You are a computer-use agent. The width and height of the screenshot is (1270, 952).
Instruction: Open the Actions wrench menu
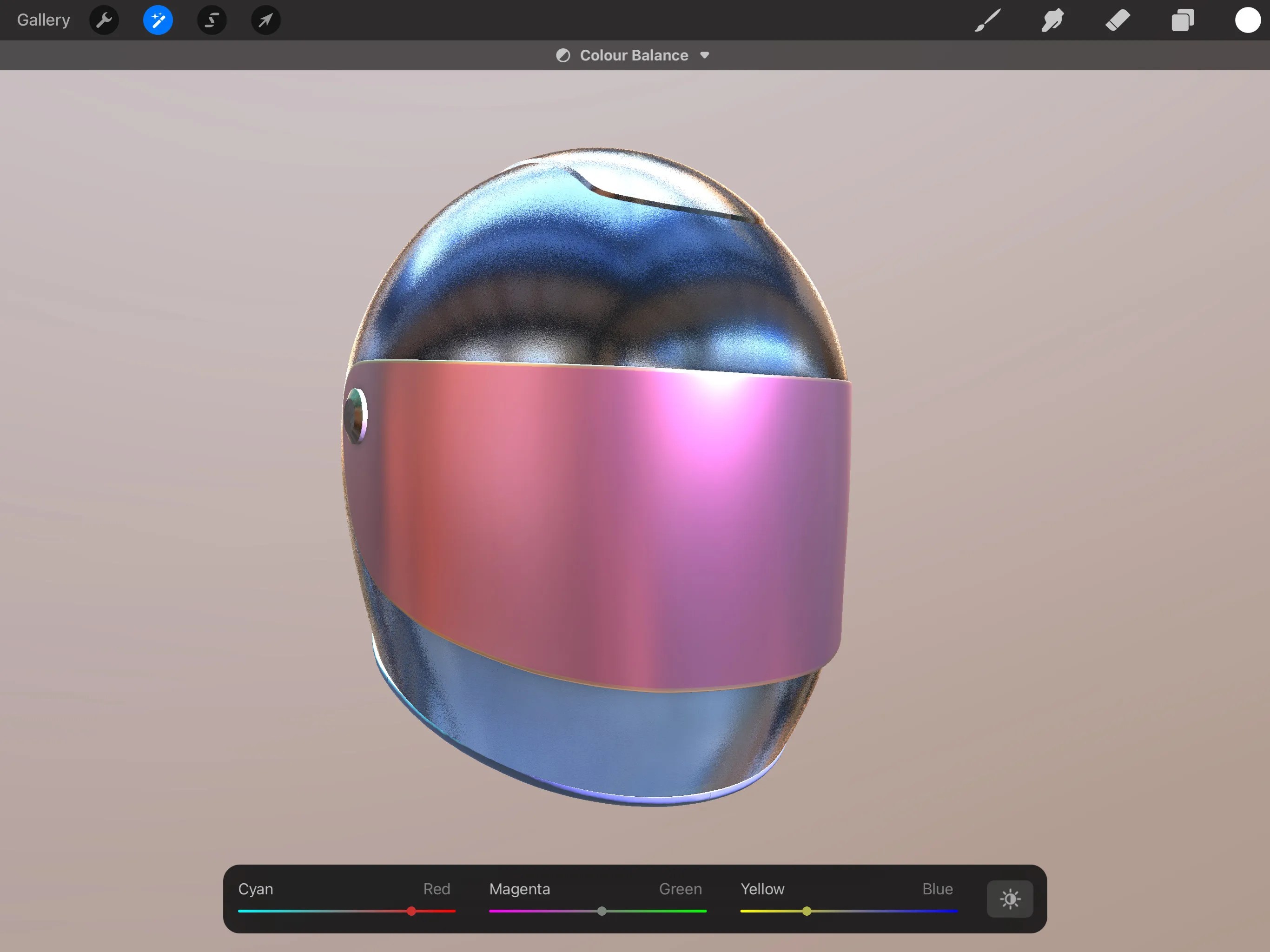point(104,20)
